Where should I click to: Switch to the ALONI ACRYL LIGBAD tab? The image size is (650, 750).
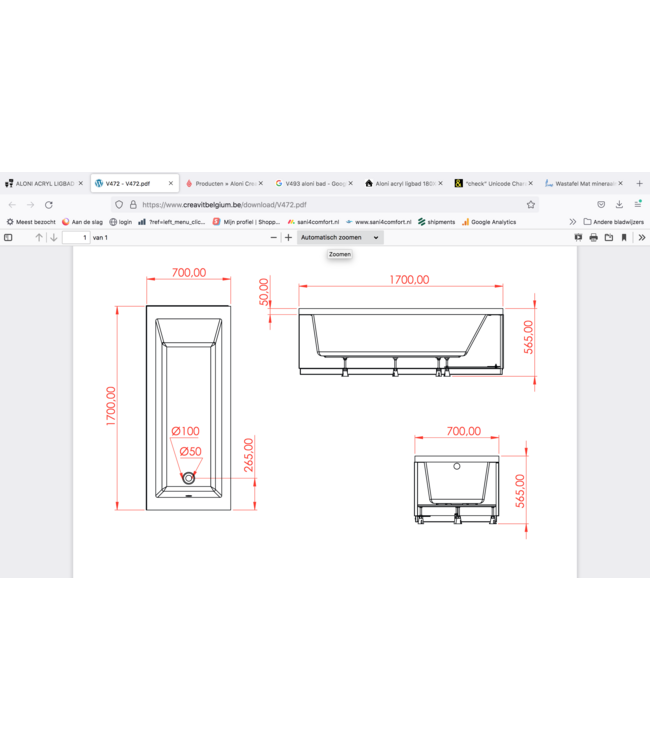[x=42, y=184]
